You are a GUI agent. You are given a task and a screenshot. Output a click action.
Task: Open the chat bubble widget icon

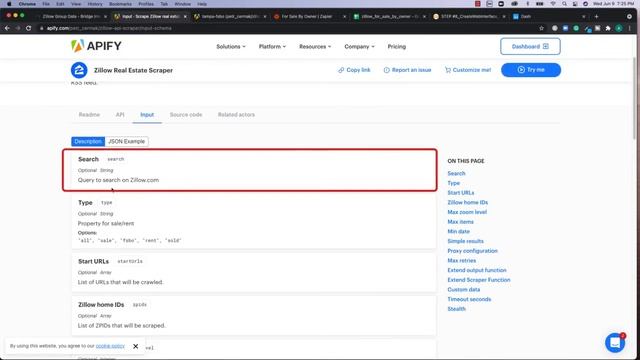tap(615, 342)
